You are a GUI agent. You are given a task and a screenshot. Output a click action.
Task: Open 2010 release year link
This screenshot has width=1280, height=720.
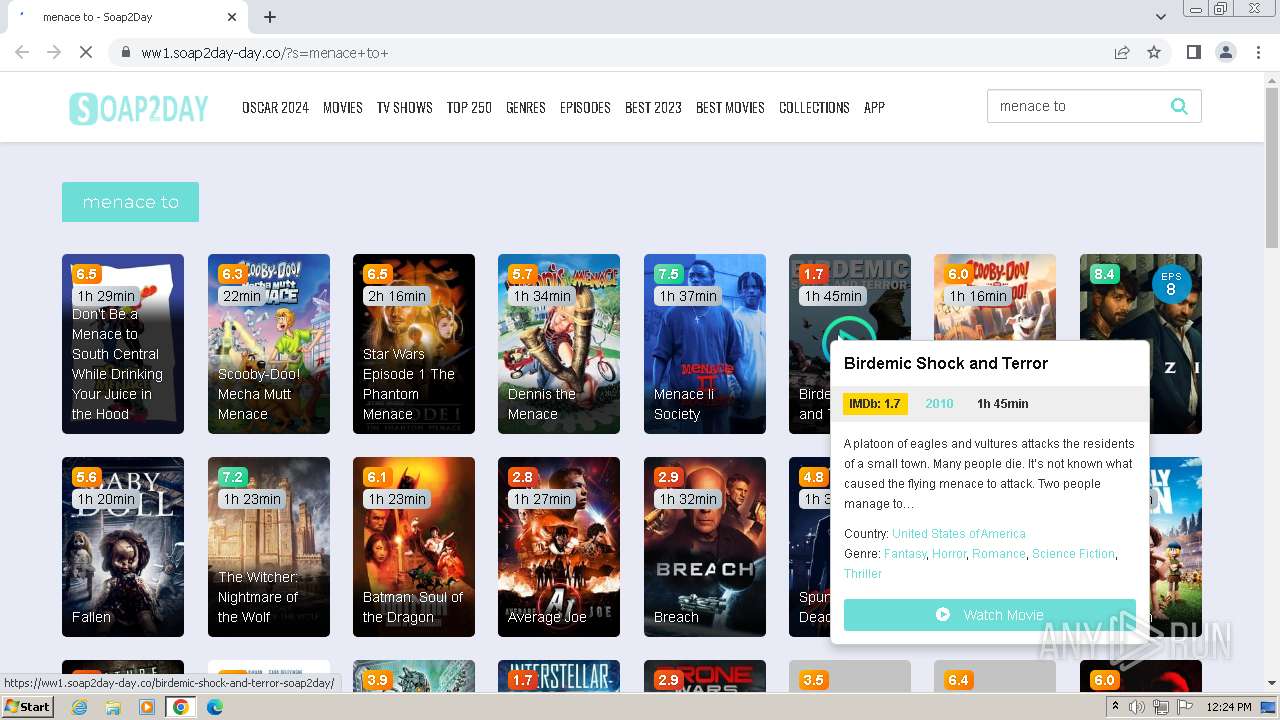click(939, 404)
